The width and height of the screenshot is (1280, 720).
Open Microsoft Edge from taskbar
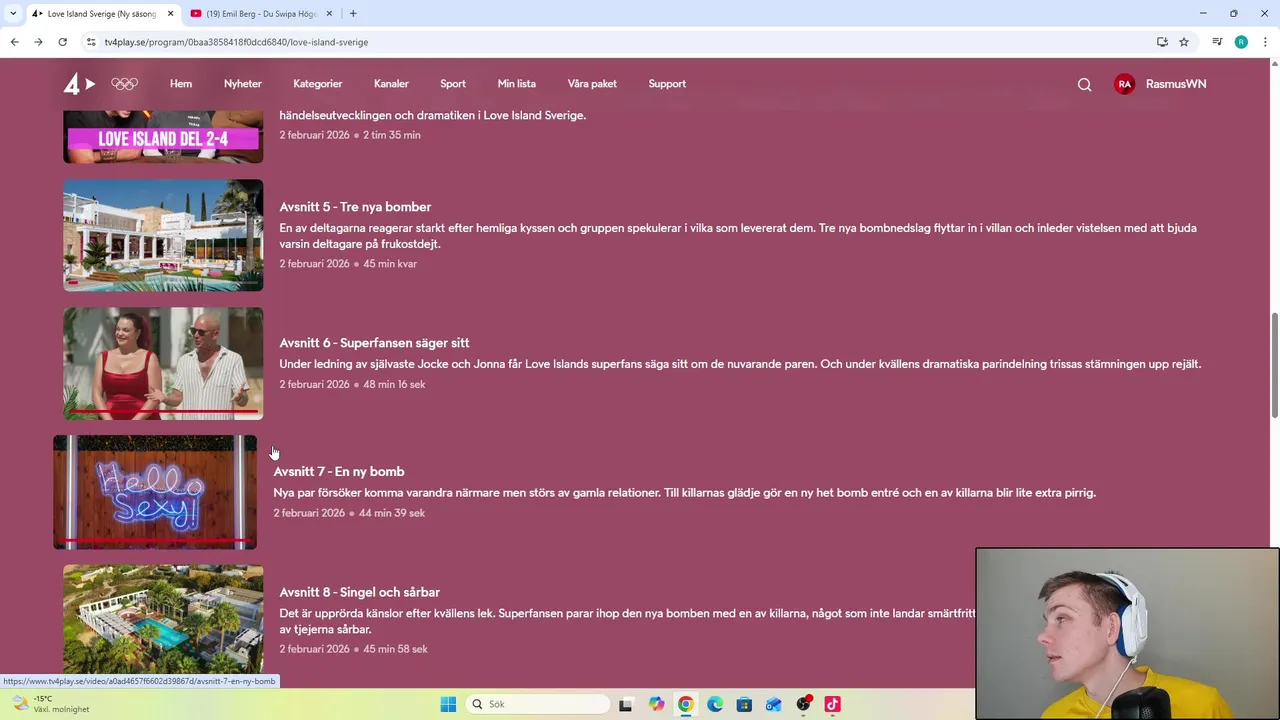pyautogui.click(x=715, y=704)
